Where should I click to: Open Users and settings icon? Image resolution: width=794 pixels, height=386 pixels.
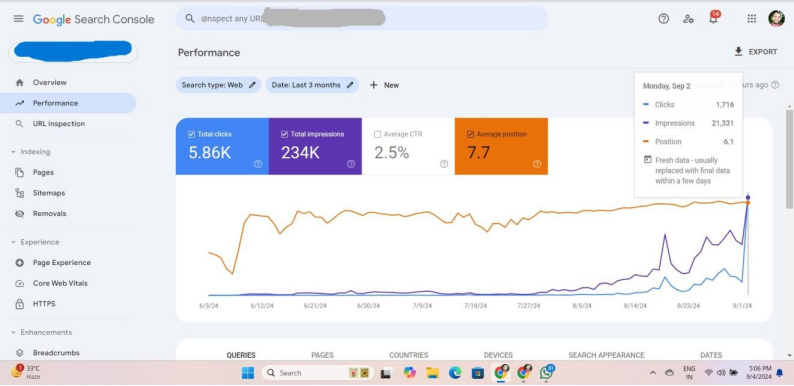[x=688, y=19]
